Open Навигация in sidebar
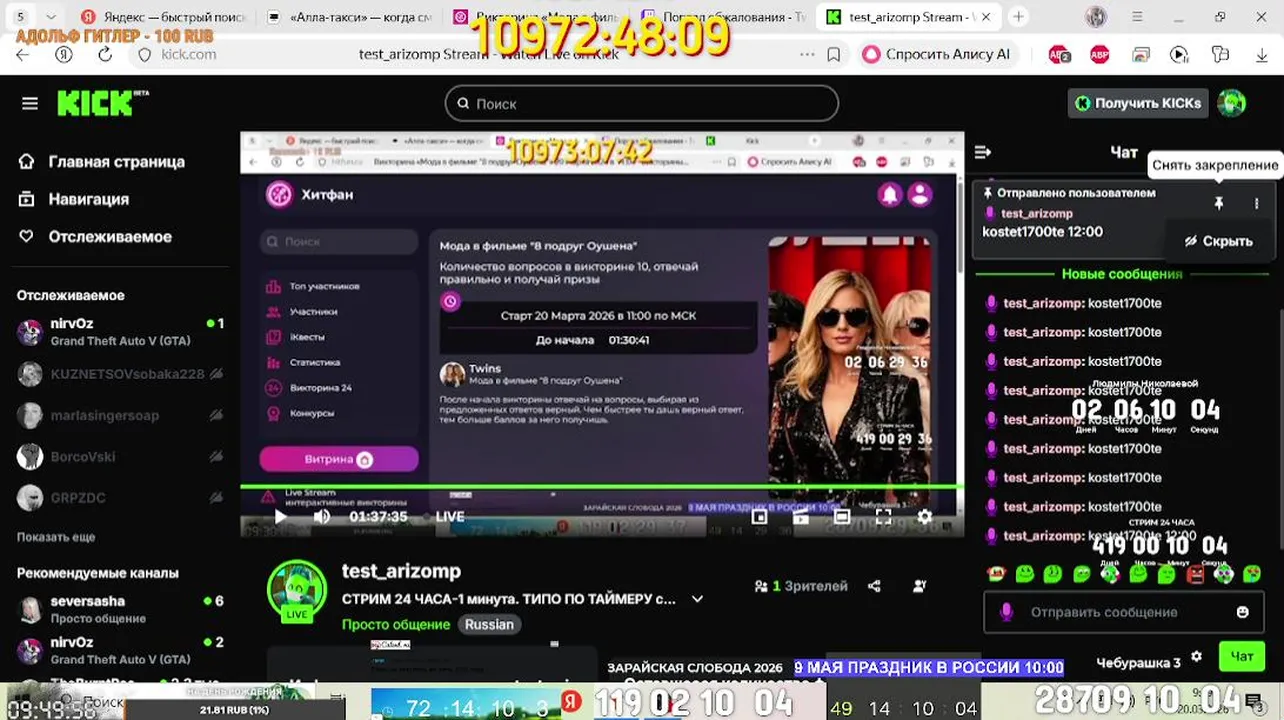1284x720 pixels. point(74,199)
